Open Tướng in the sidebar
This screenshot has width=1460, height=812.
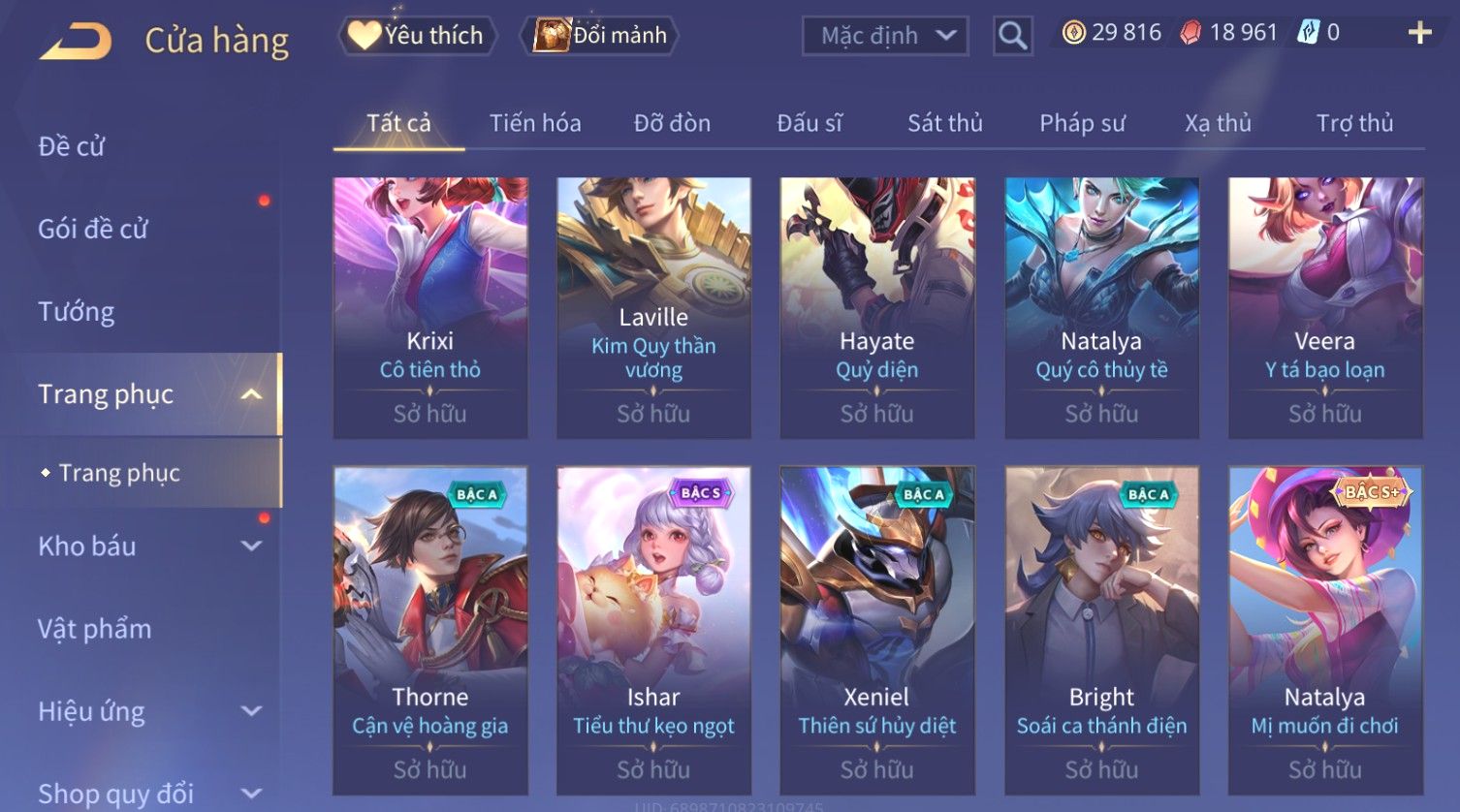[x=77, y=311]
